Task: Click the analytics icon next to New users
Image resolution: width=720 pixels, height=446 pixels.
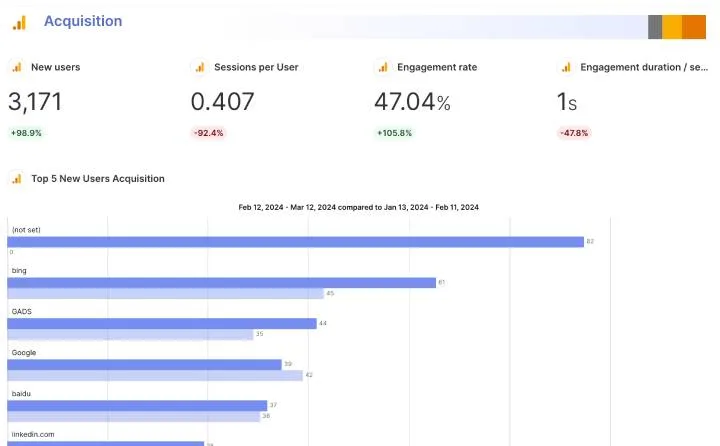Action: coord(17,68)
